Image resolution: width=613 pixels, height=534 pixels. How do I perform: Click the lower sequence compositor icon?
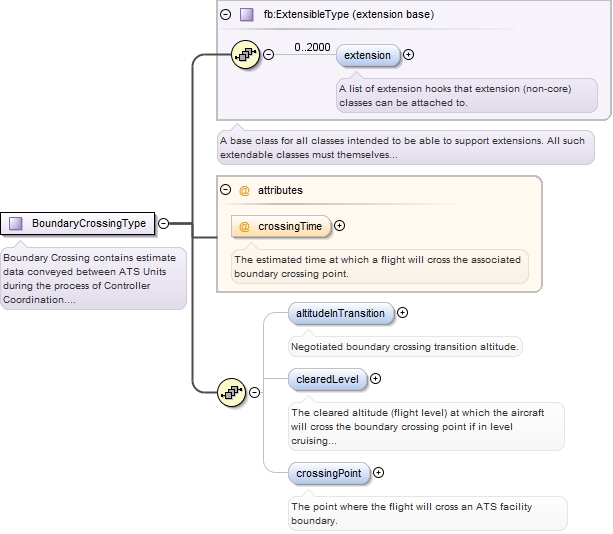point(231,393)
